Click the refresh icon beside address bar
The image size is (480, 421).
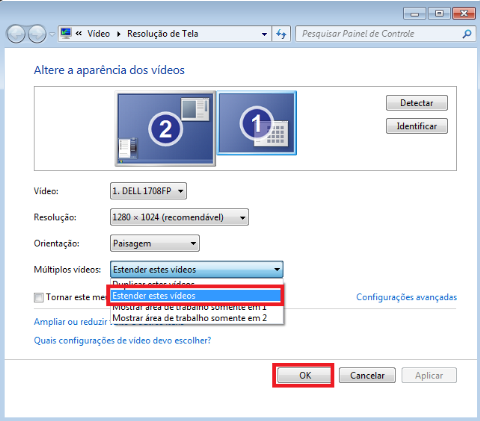point(281,34)
